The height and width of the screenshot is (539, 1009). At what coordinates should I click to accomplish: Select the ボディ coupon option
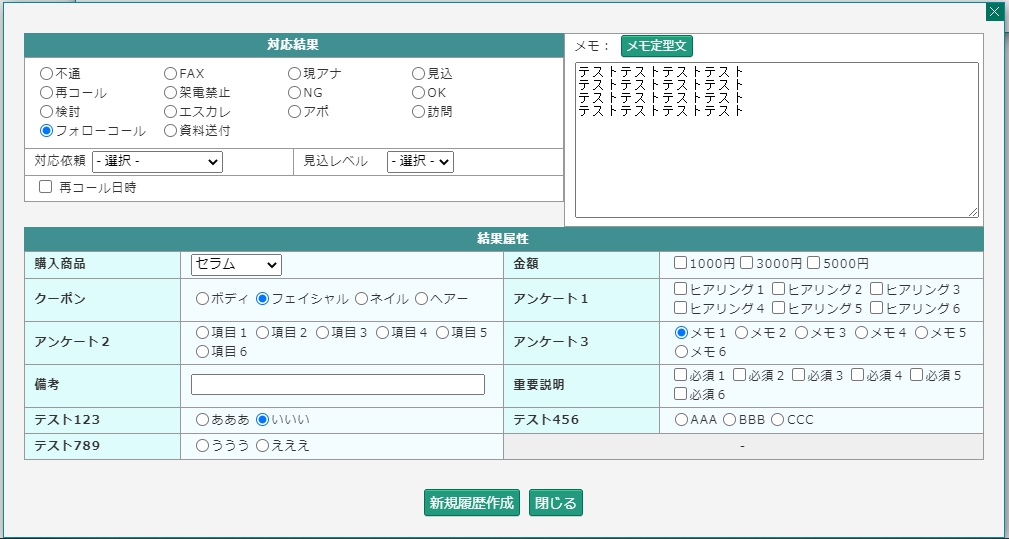pos(203,298)
